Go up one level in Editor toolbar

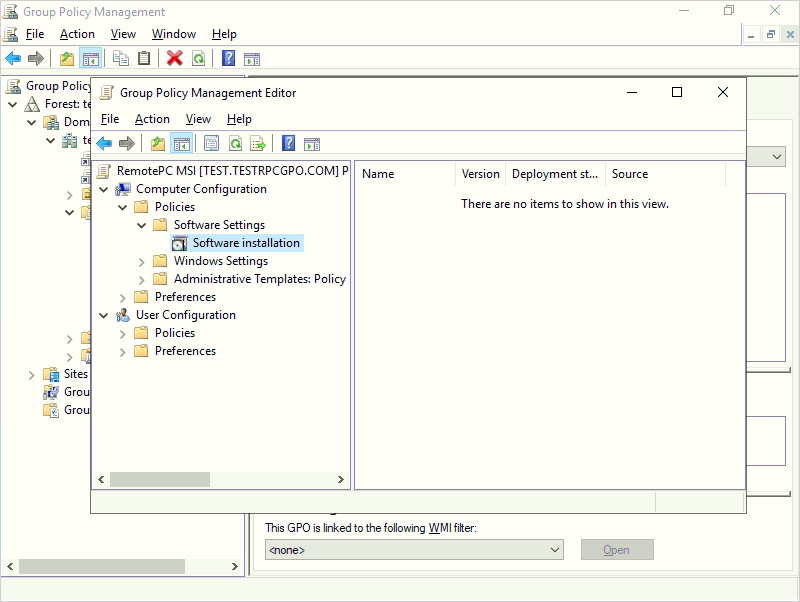point(158,143)
